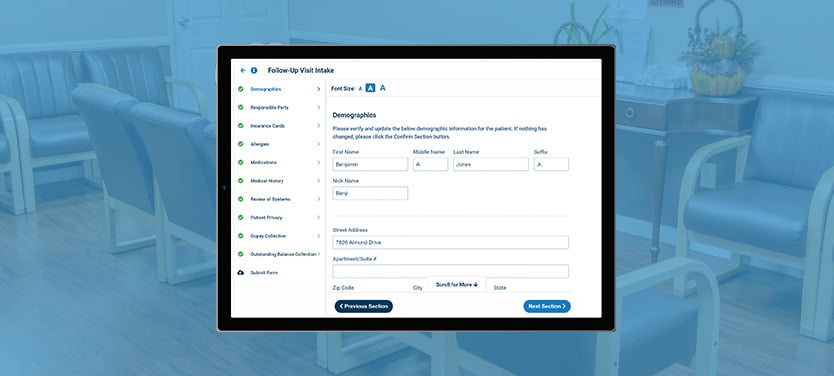This screenshot has height=376, width=834.
Task: Click the green check beside Demographics
Action: coord(240,89)
